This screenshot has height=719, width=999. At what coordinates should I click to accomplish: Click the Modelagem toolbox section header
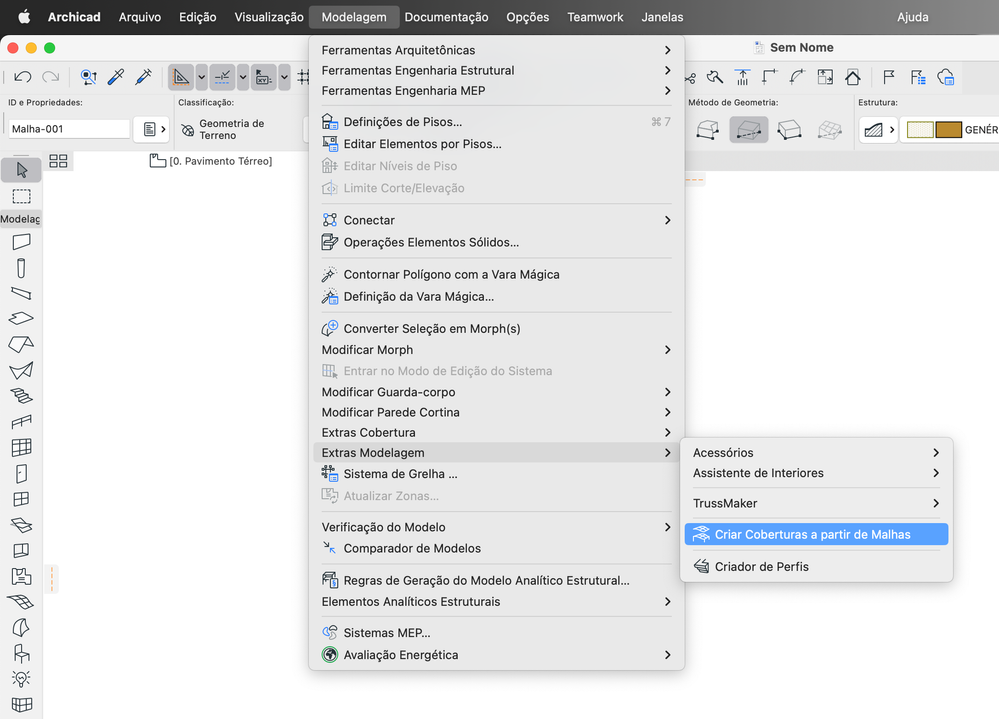[20, 219]
